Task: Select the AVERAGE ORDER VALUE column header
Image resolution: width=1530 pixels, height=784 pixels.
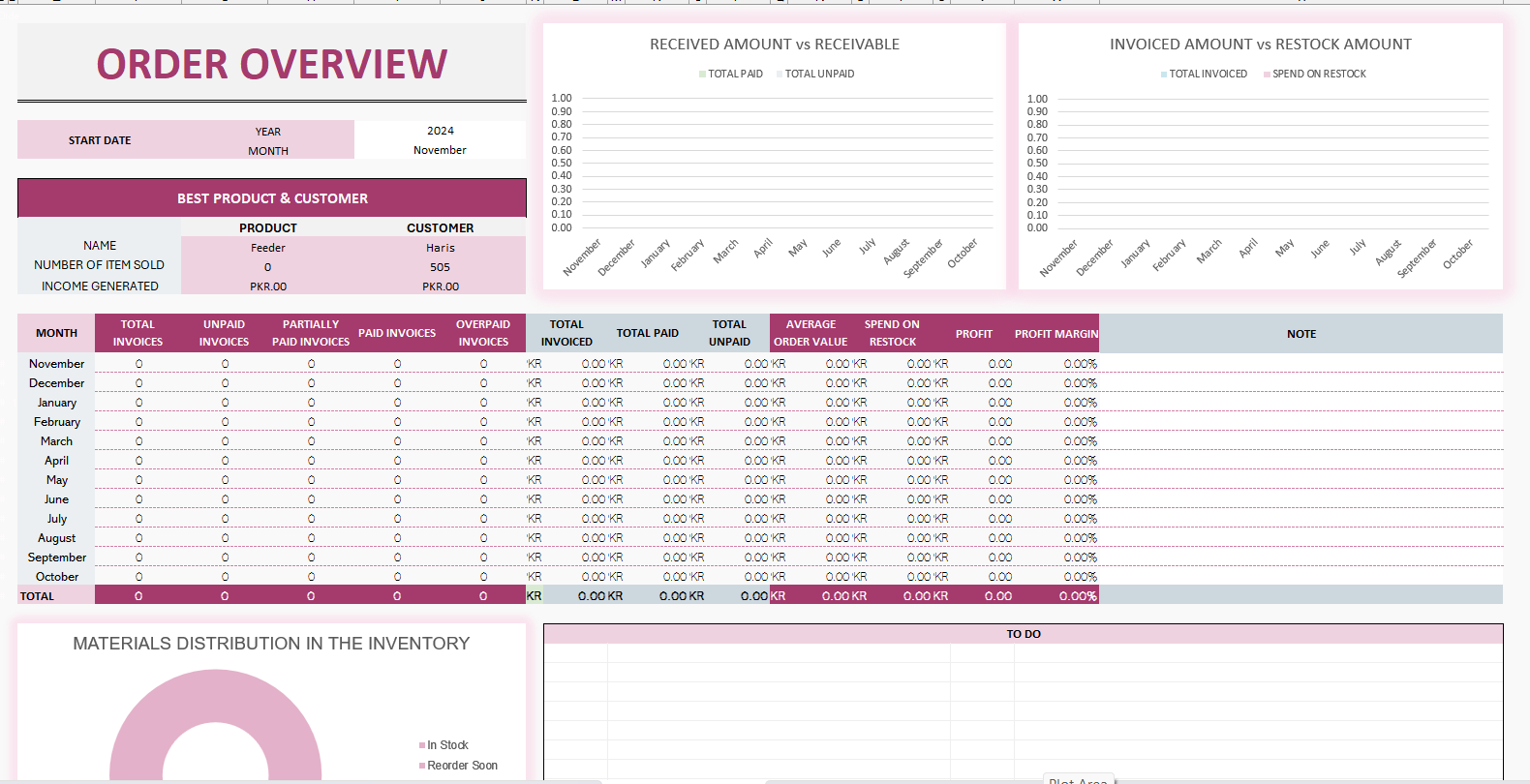Action: click(811, 333)
